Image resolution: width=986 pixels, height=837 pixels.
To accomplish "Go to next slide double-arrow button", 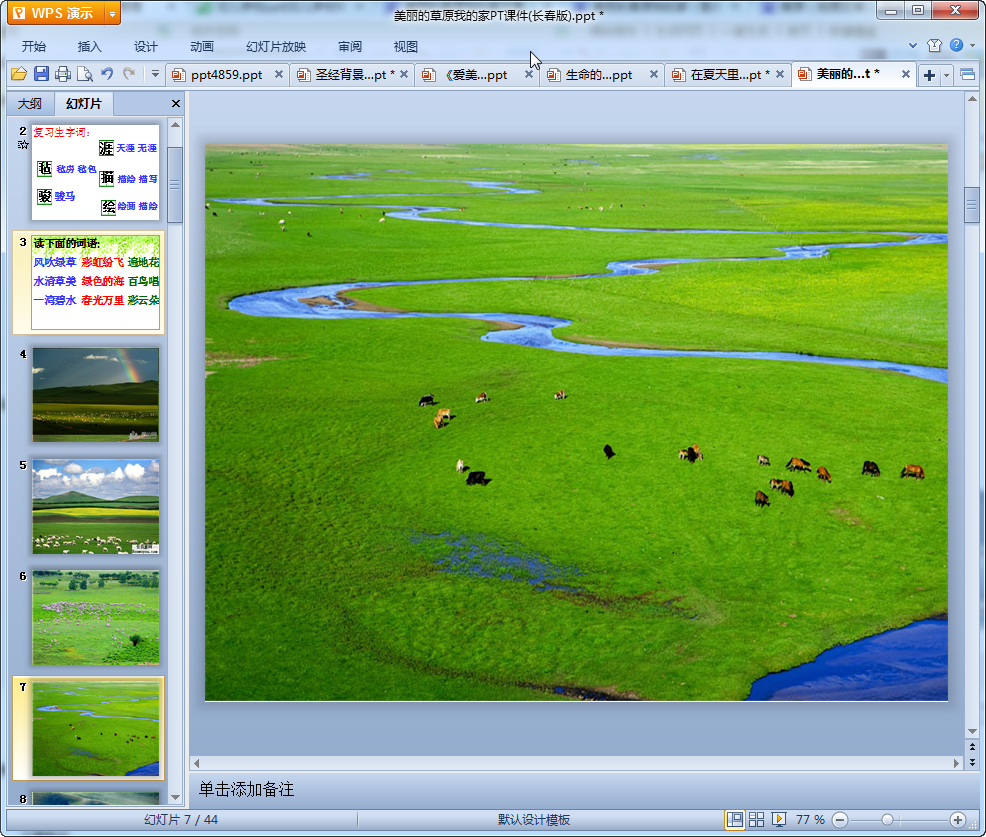I will pos(972,762).
